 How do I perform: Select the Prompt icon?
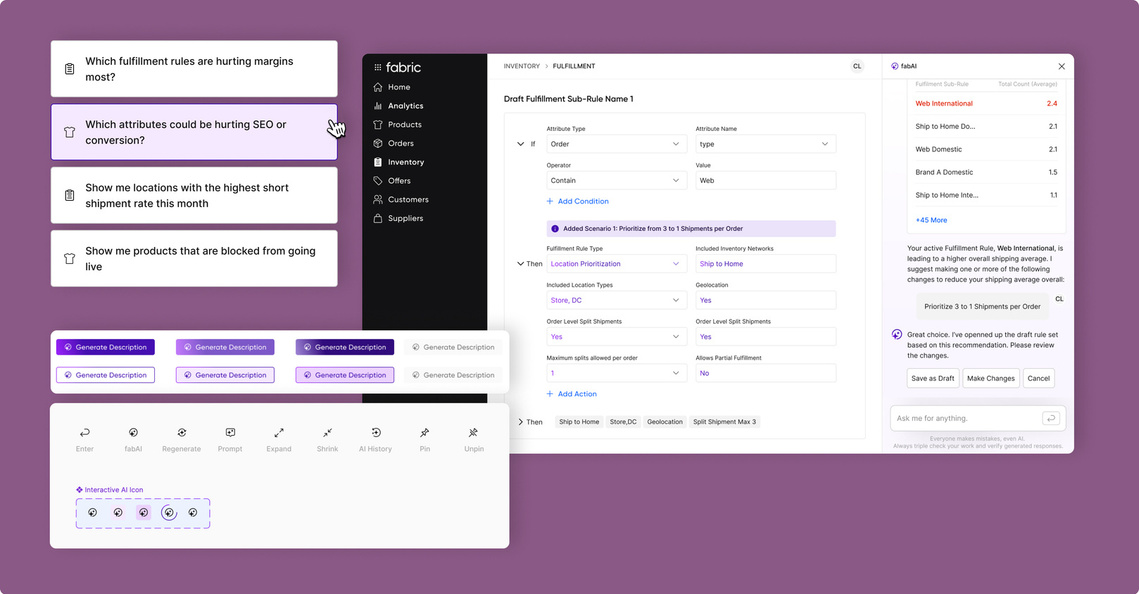(x=230, y=433)
